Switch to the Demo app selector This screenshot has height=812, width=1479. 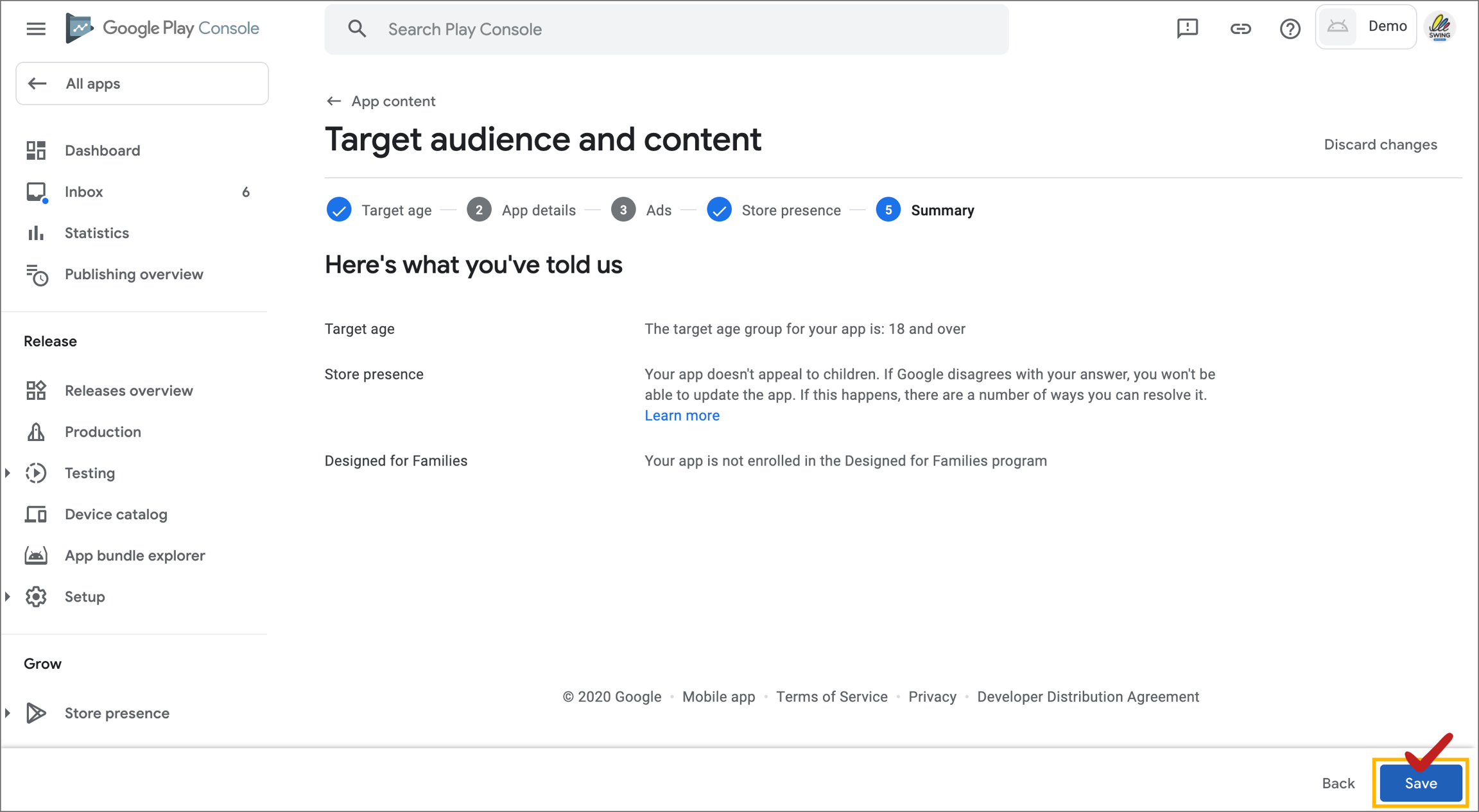click(1365, 27)
